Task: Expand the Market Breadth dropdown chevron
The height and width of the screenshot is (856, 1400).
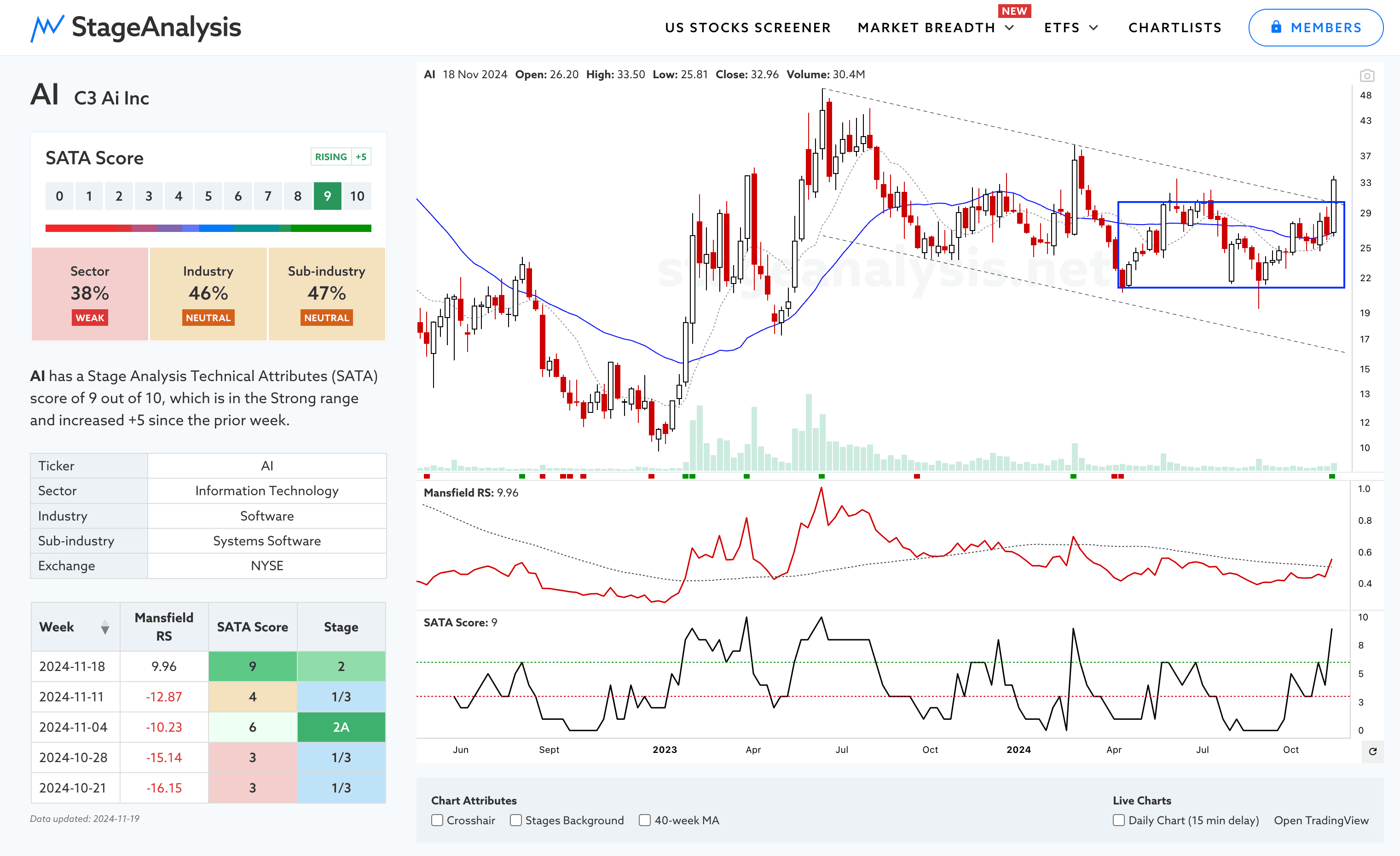Action: (1009, 28)
